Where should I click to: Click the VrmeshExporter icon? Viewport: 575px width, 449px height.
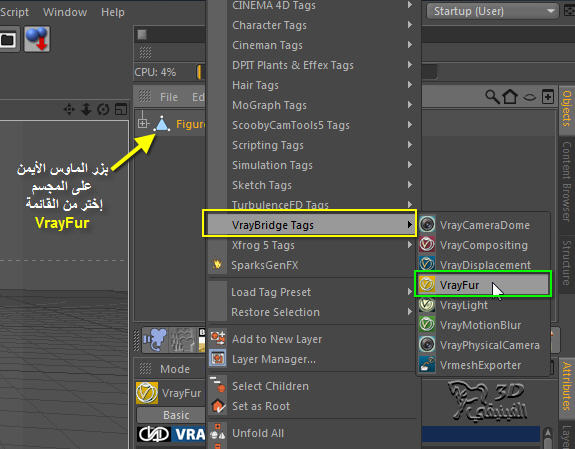click(427, 365)
